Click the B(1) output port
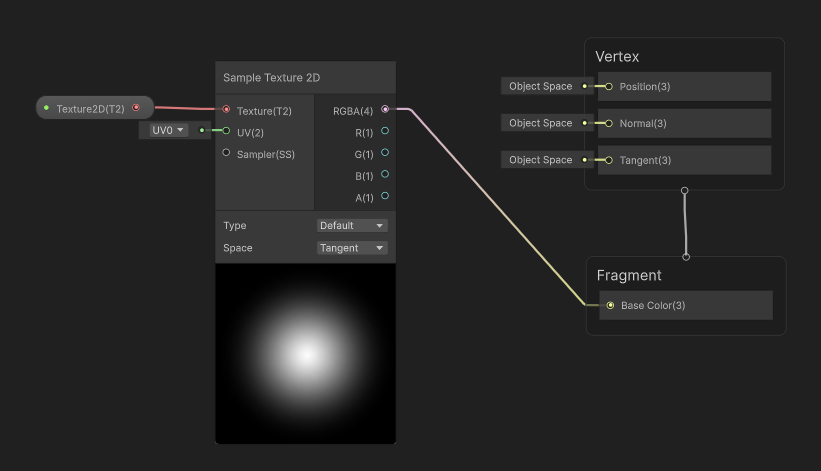This screenshot has height=471, width=821. coord(385,174)
